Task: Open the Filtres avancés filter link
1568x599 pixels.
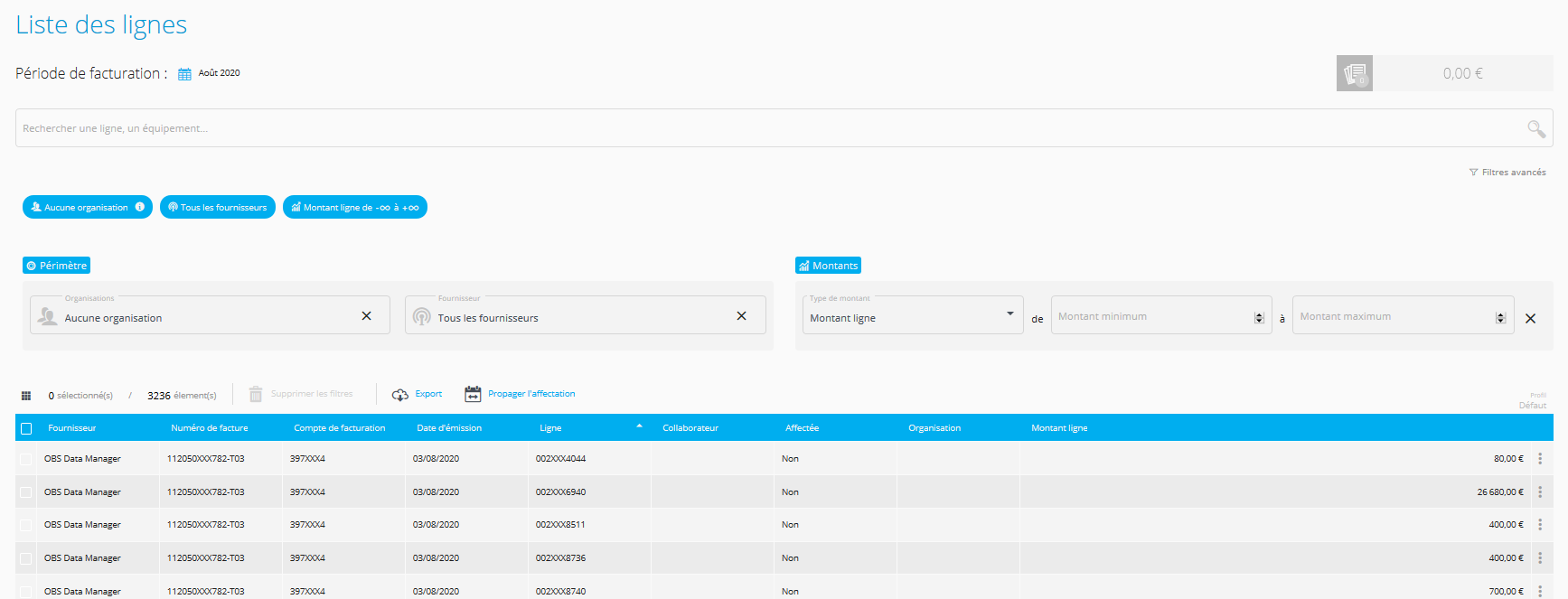Action: pyautogui.click(x=1507, y=172)
